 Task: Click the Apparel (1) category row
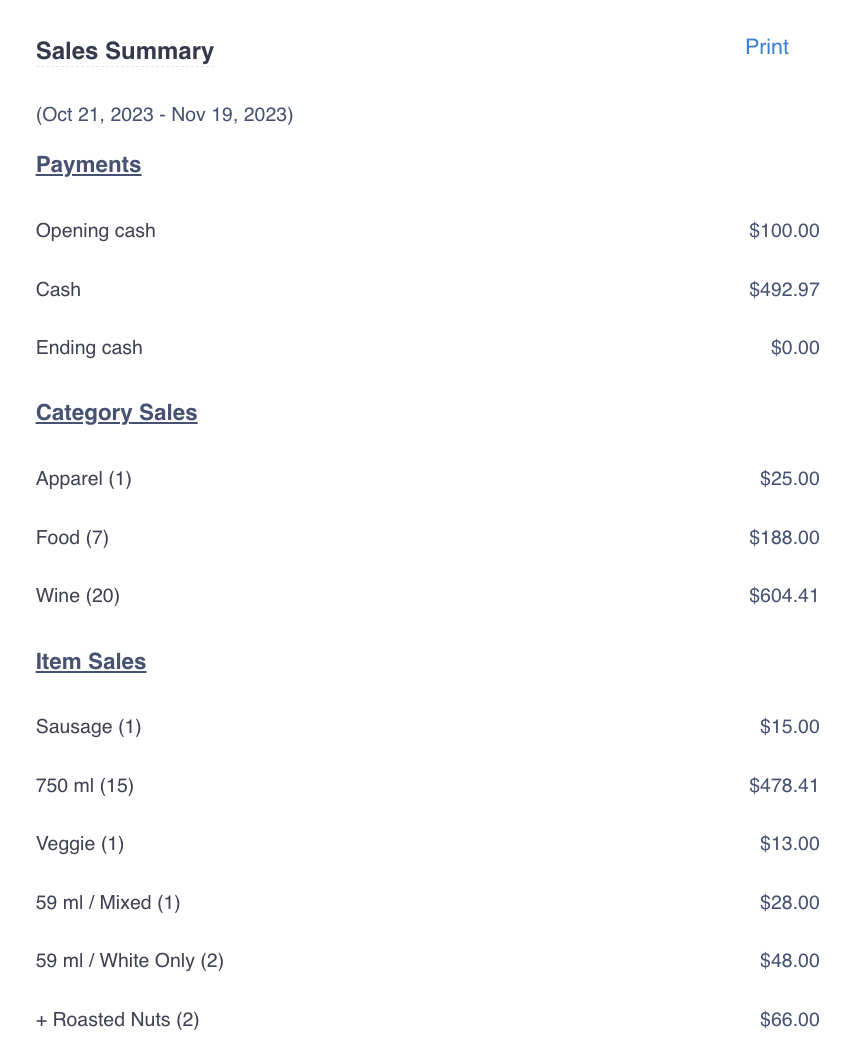(84, 479)
